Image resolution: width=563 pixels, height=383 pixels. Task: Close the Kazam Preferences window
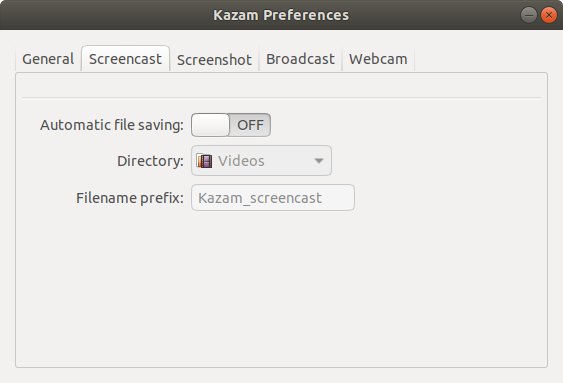549,15
